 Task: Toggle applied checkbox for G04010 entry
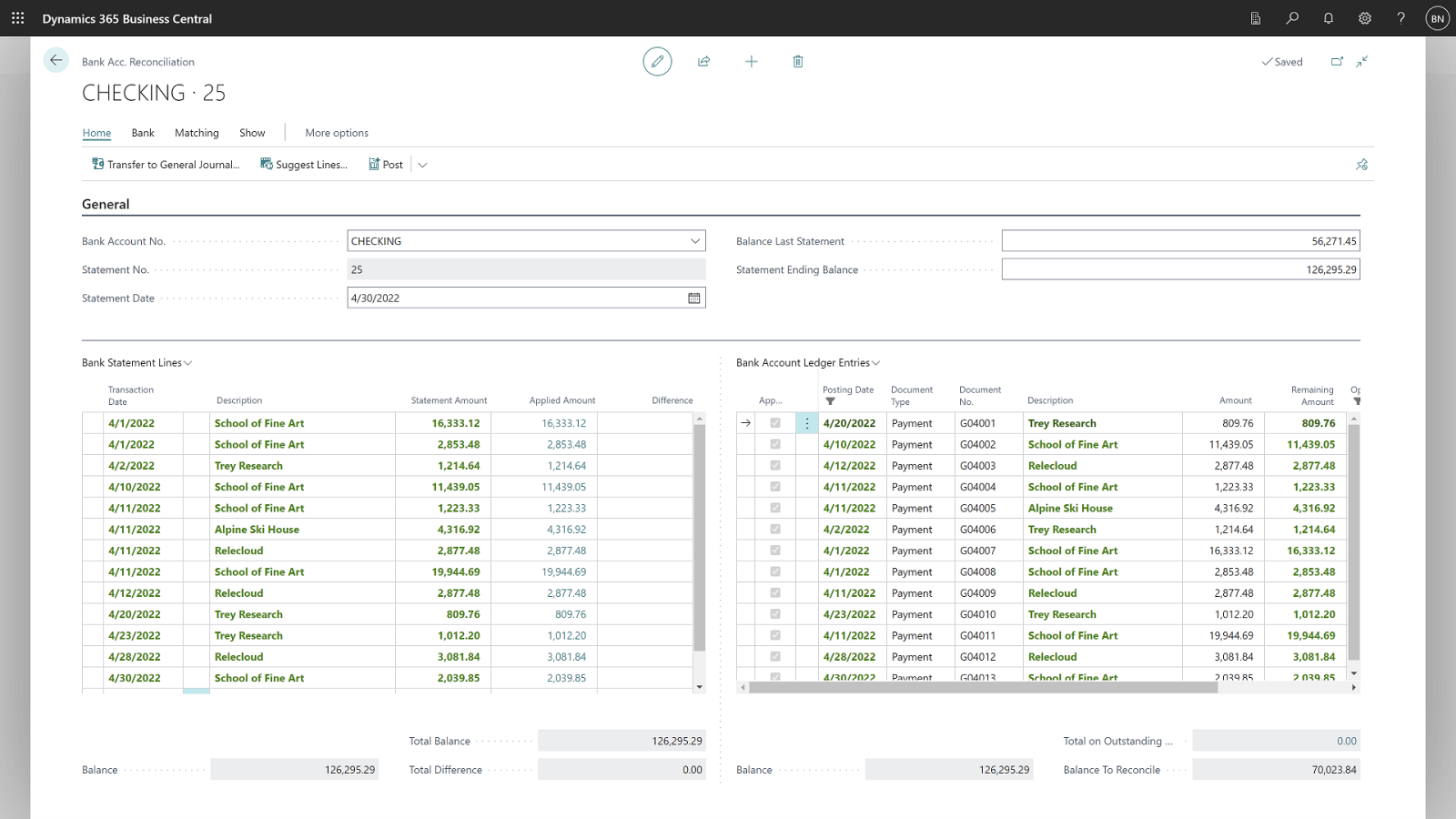click(775, 614)
